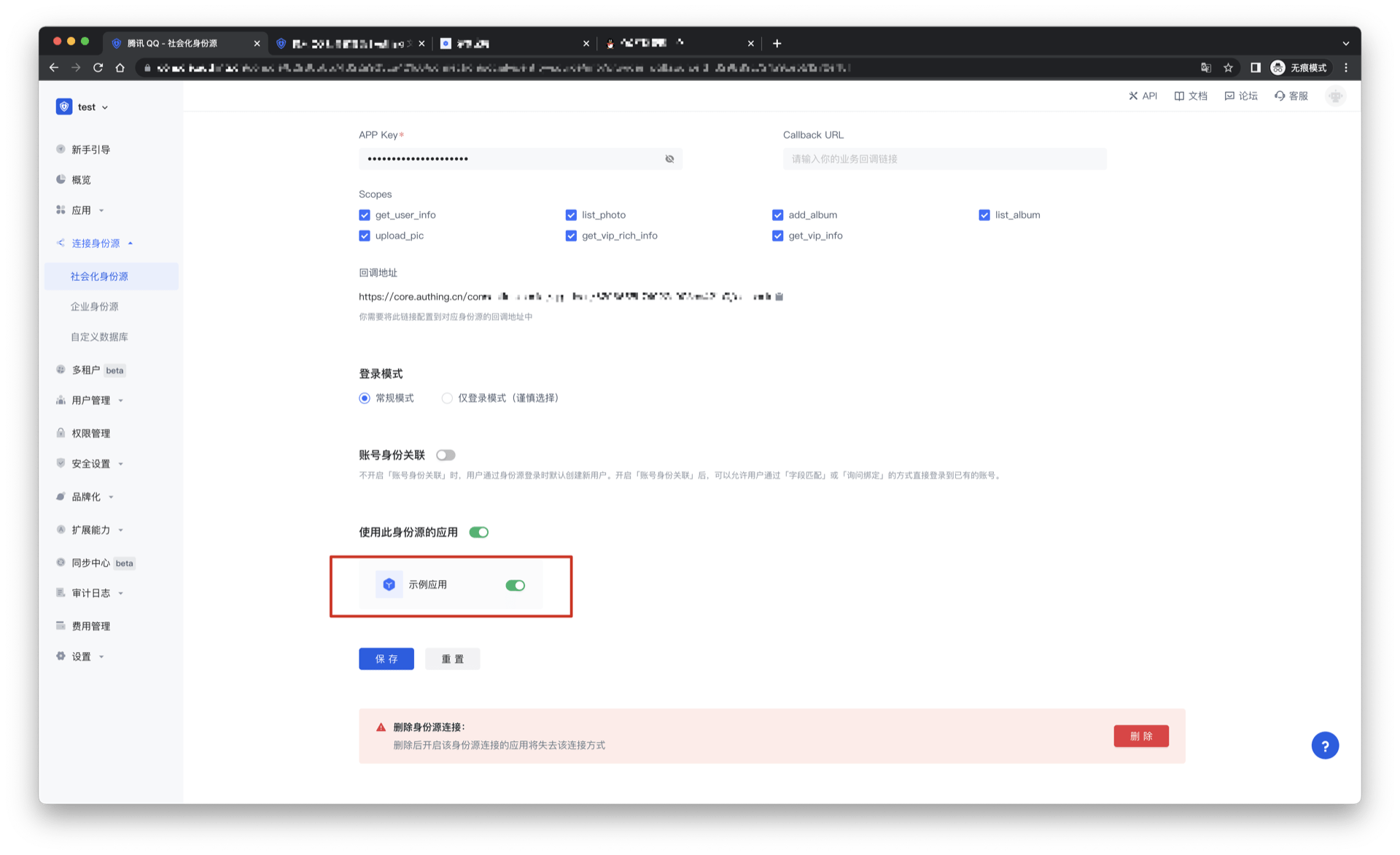
Task: Uncheck the list_album scope
Action: click(984, 215)
